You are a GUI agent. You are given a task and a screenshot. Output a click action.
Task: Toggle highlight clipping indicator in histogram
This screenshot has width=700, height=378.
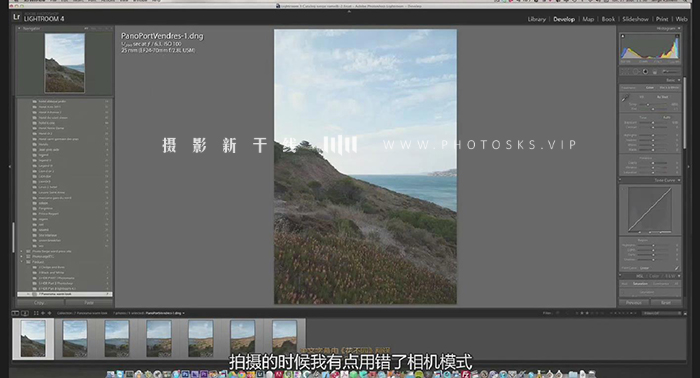[x=677, y=36]
